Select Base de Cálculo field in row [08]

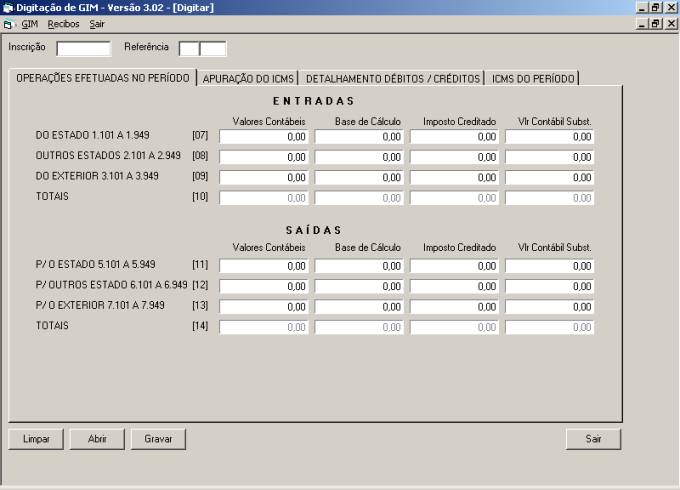pyautogui.click(x=359, y=157)
